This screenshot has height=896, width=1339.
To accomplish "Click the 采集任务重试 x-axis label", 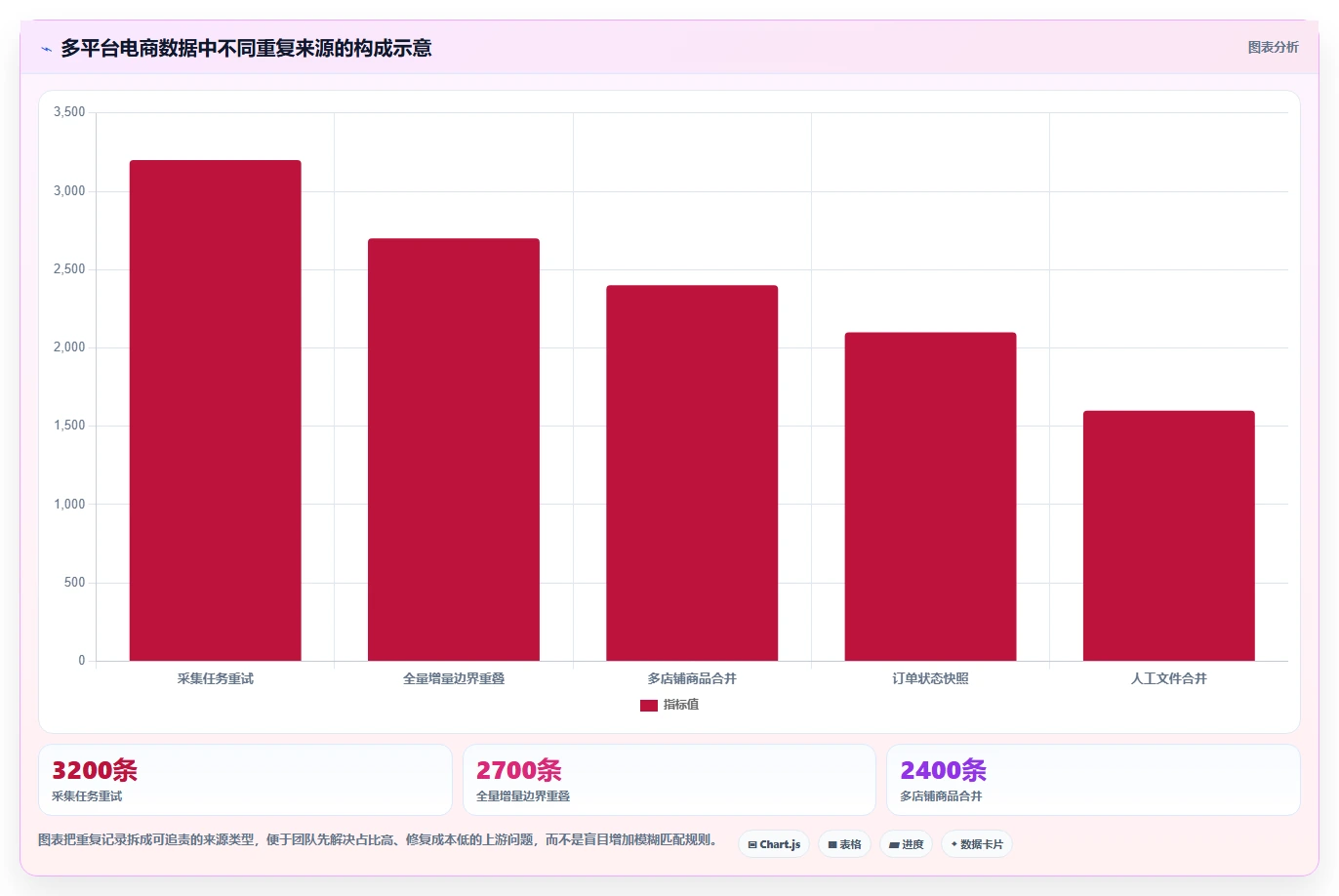I will pos(216,678).
